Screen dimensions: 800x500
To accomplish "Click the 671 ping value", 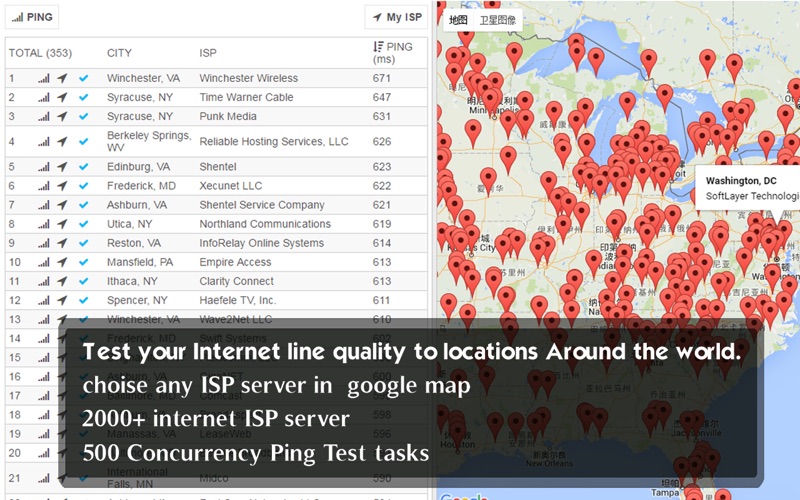I will 382,78.
